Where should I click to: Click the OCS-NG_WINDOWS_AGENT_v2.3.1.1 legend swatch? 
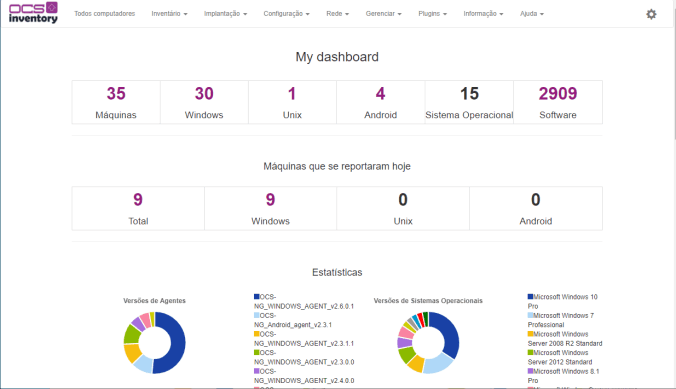[257, 334]
